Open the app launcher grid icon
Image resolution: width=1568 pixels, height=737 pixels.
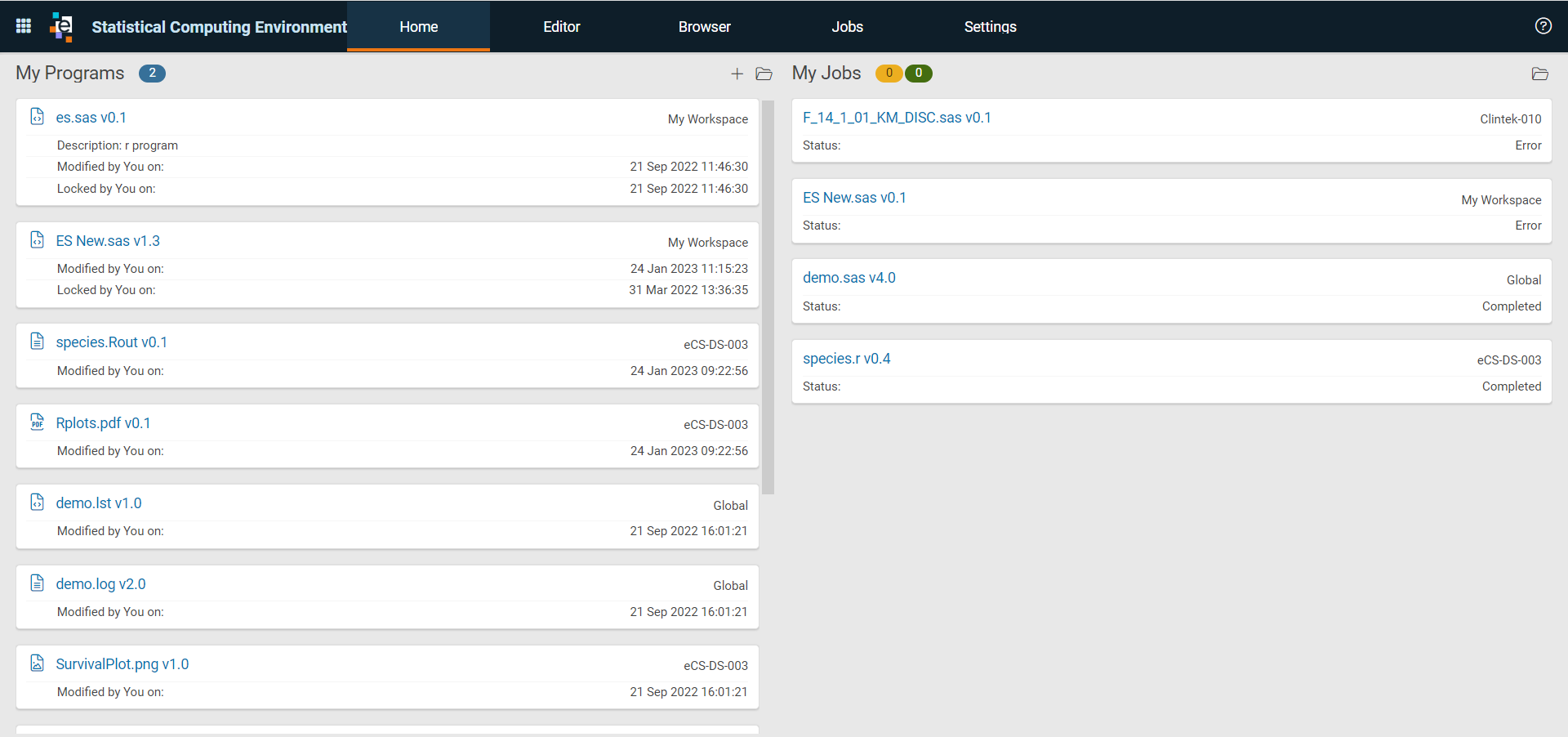pos(24,26)
